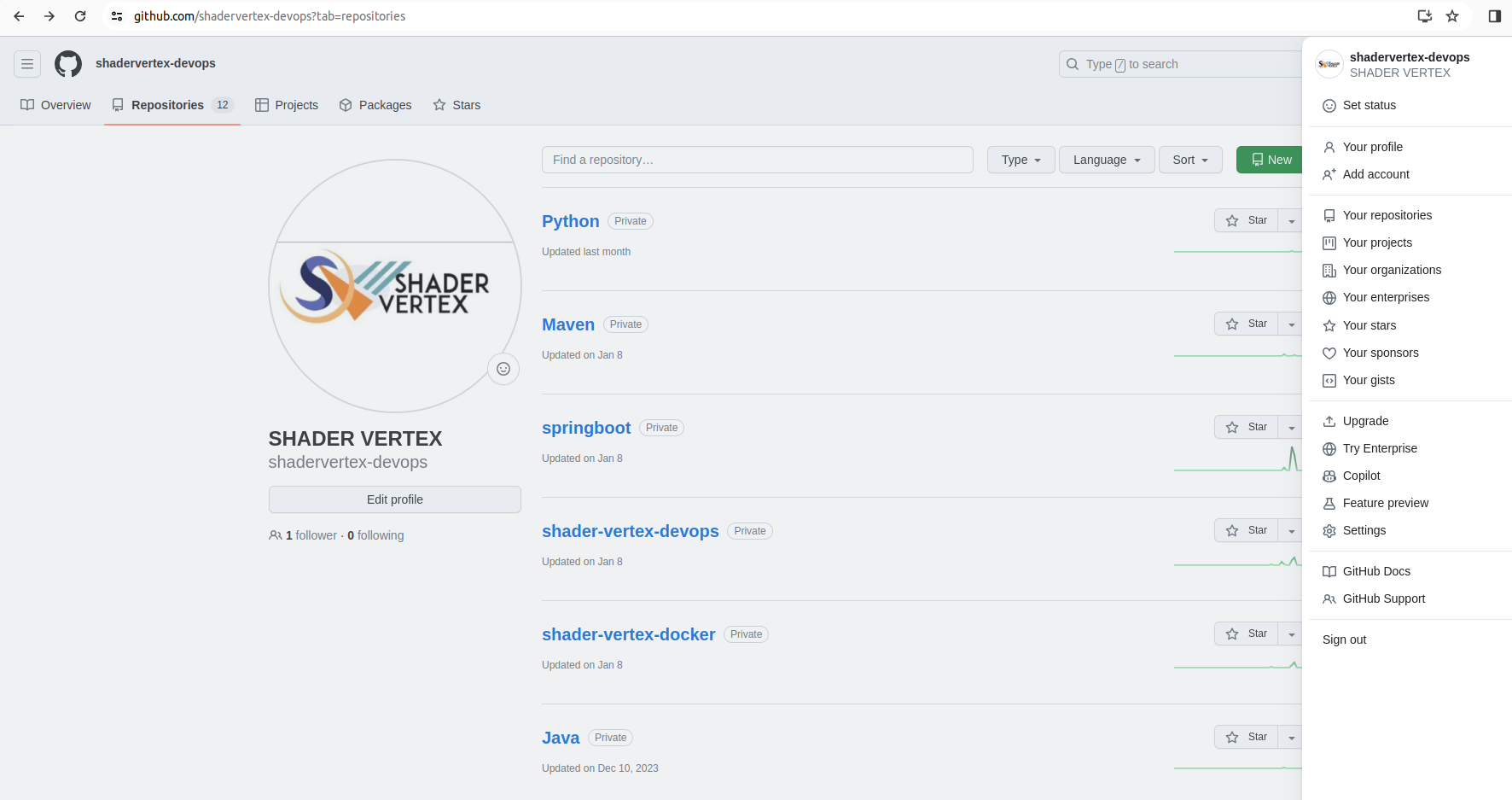1512x800 pixels.
Task: Reload the page in the browser
Action: tap(80, 16)
